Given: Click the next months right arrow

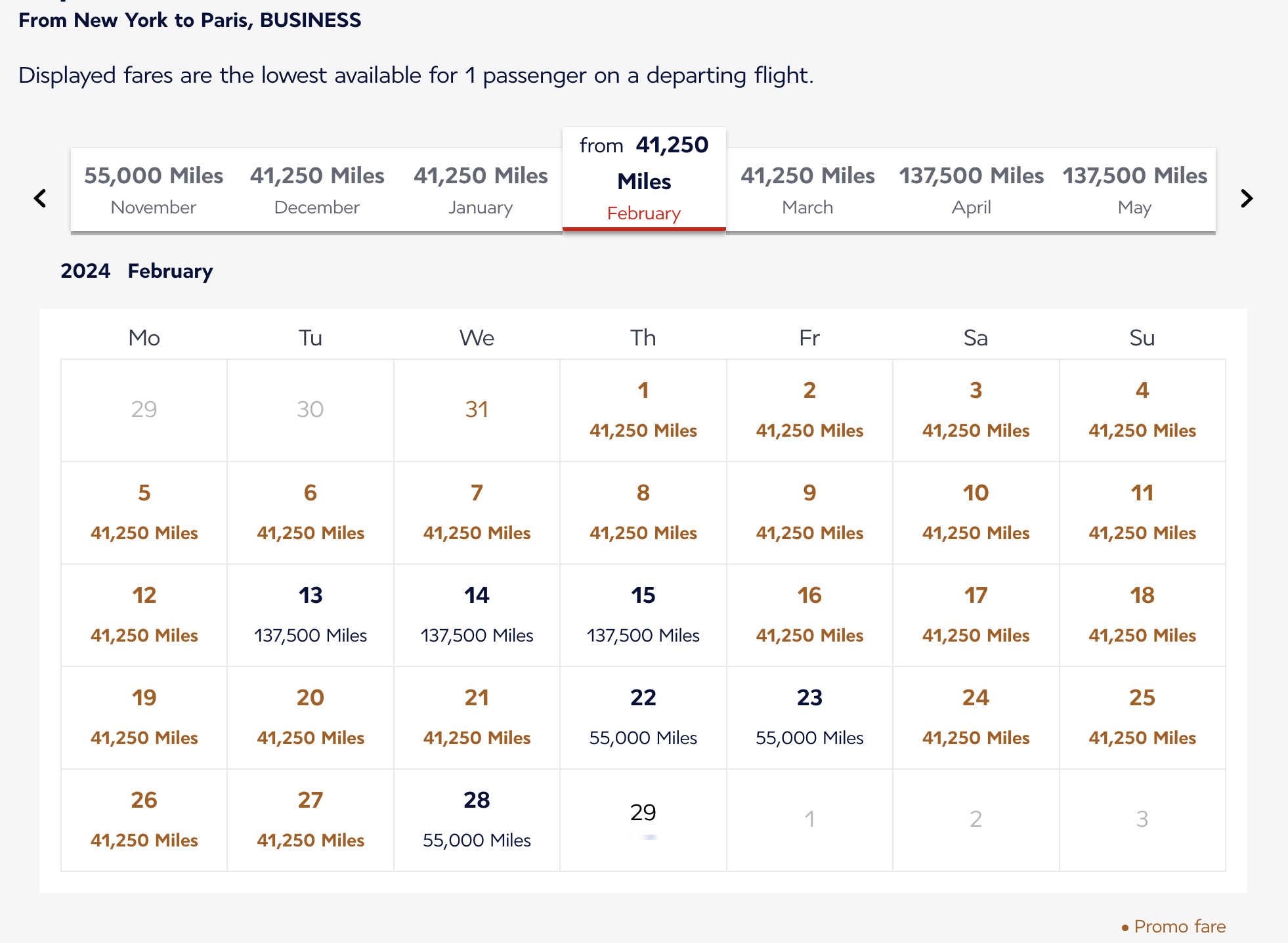Looking at the screenshot, I should (x=1247, y=198).
